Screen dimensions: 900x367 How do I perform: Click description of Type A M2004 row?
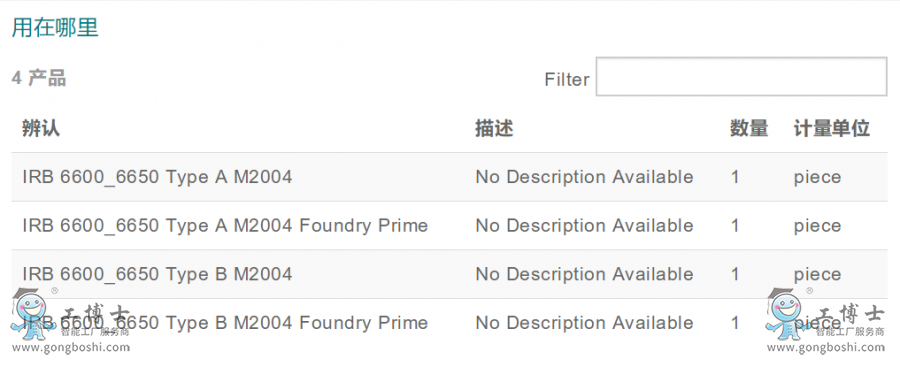tap(584, 177)
